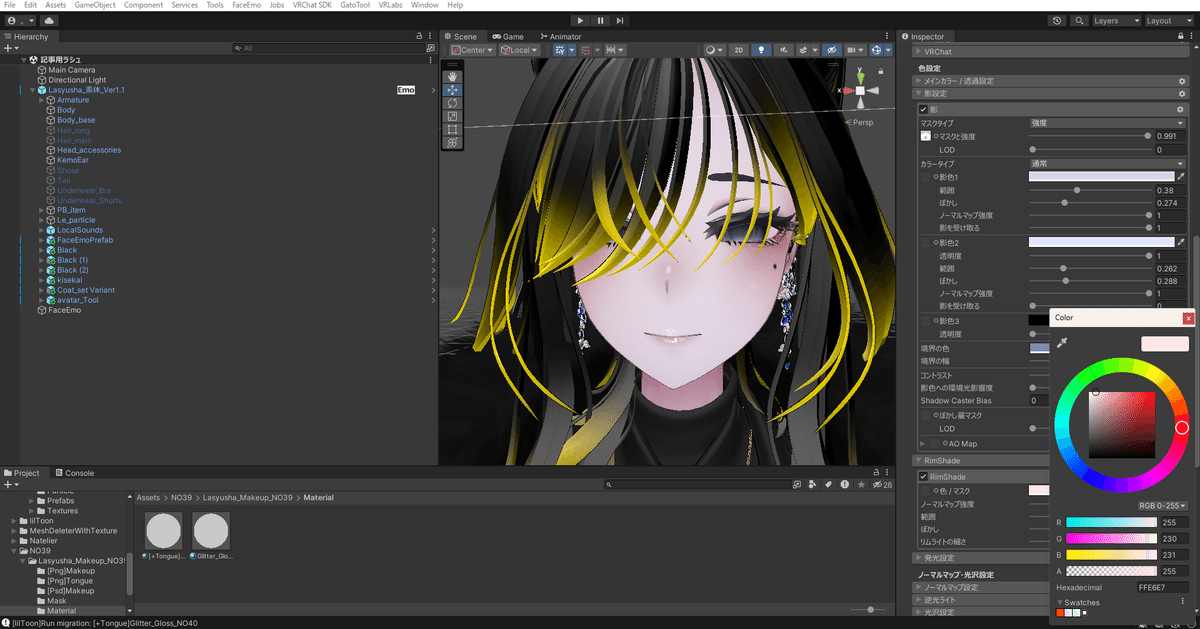Viewport: 1200px width, 629px height.
Task: Select the Scale tool in Scene toolbar
Action: (x=453, y=116)
